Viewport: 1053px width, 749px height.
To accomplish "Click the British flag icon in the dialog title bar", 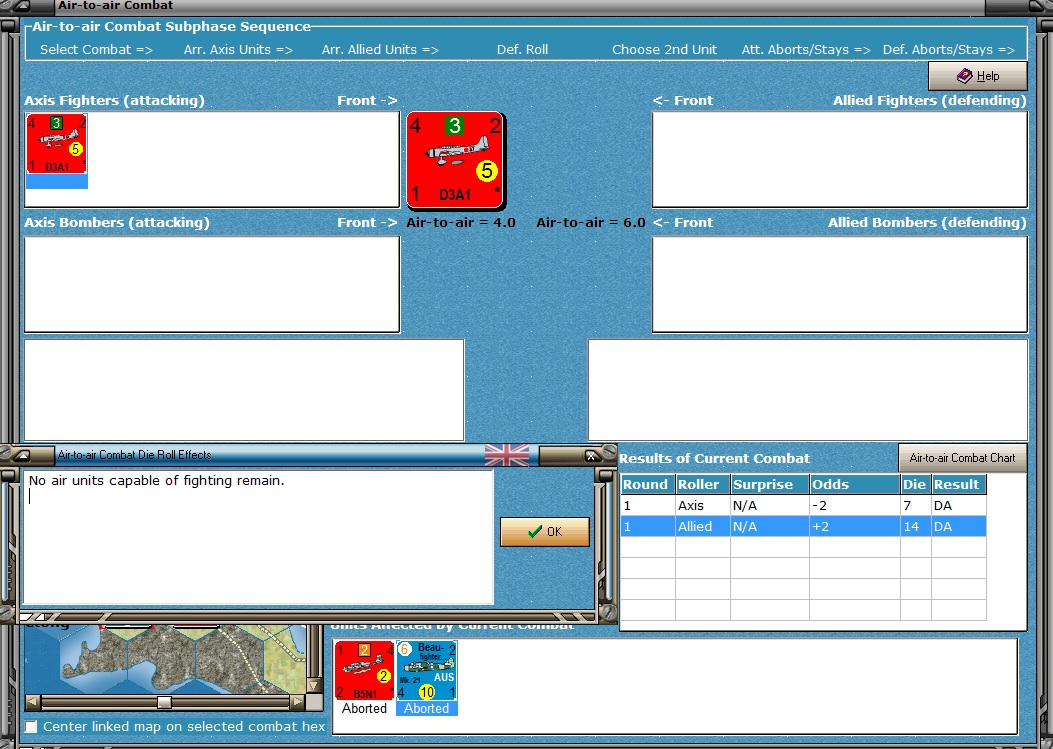I will pyautogui.click(x=506, y=455).
